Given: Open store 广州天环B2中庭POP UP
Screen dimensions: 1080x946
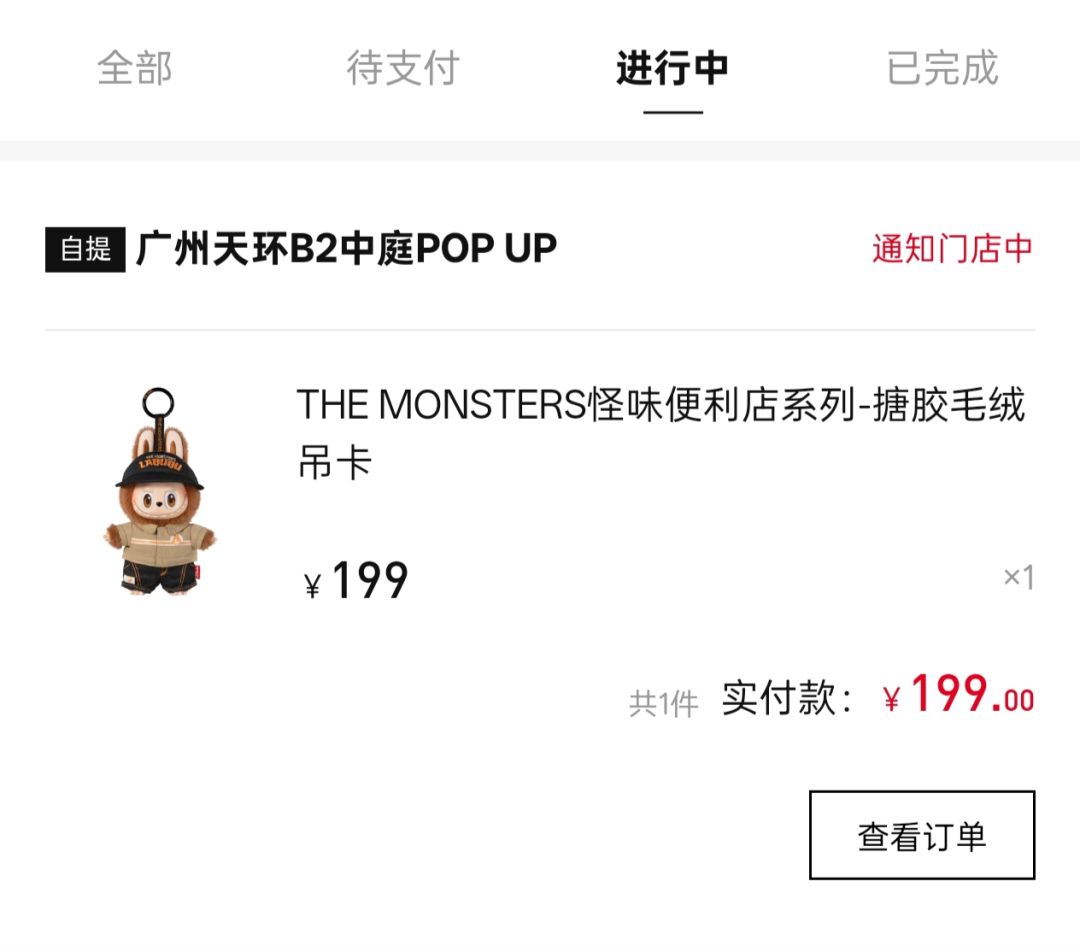Looking at the screenshot, I should (x=346, y=249).
